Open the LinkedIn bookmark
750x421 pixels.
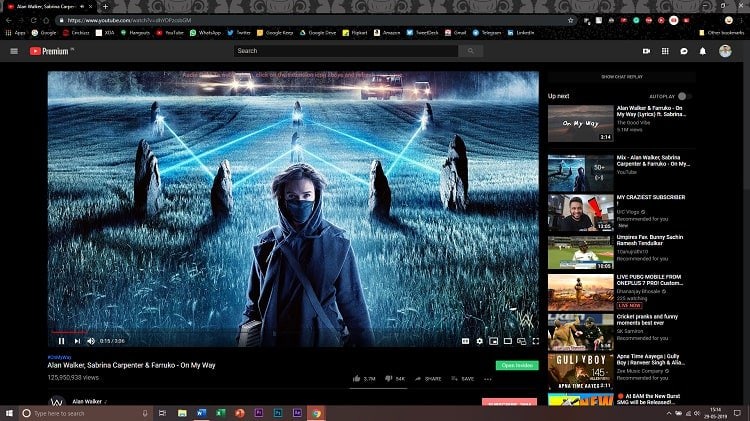(x=521, y=33)
